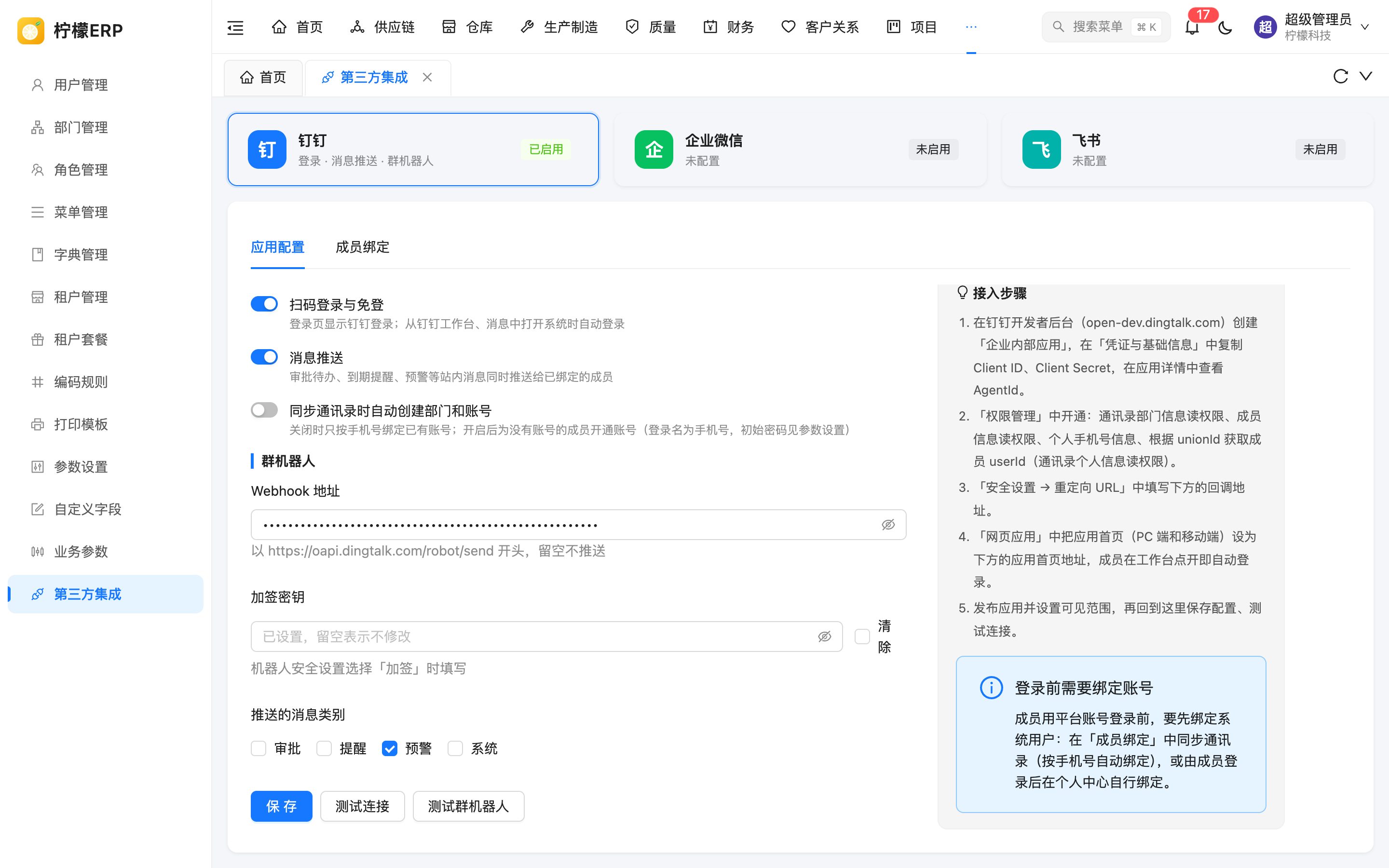1389x868 pixels.
Task: Click the 加签密钥 input field
Action: coord(546,636)
